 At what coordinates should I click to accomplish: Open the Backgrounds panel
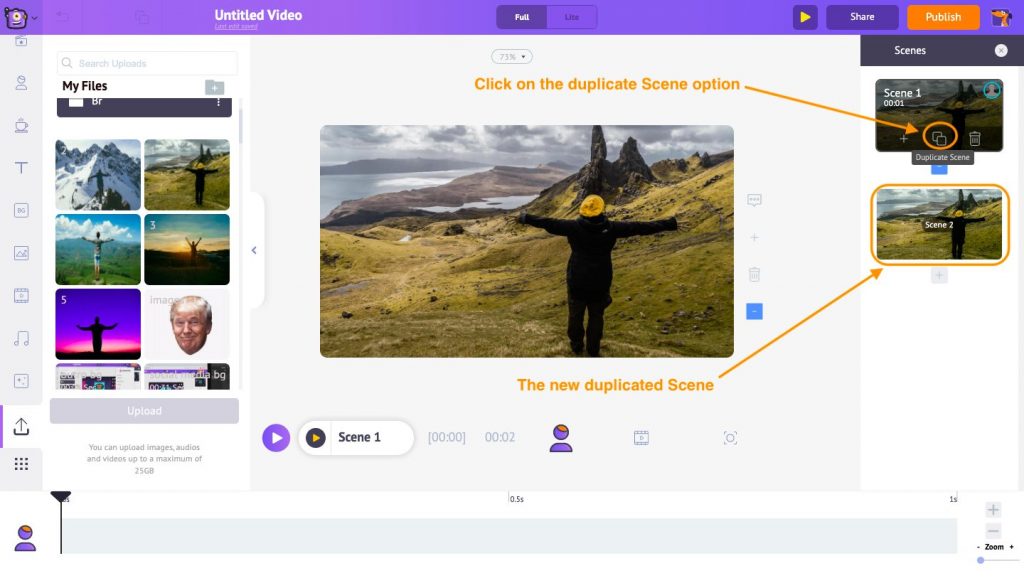[x=22, y=210]
